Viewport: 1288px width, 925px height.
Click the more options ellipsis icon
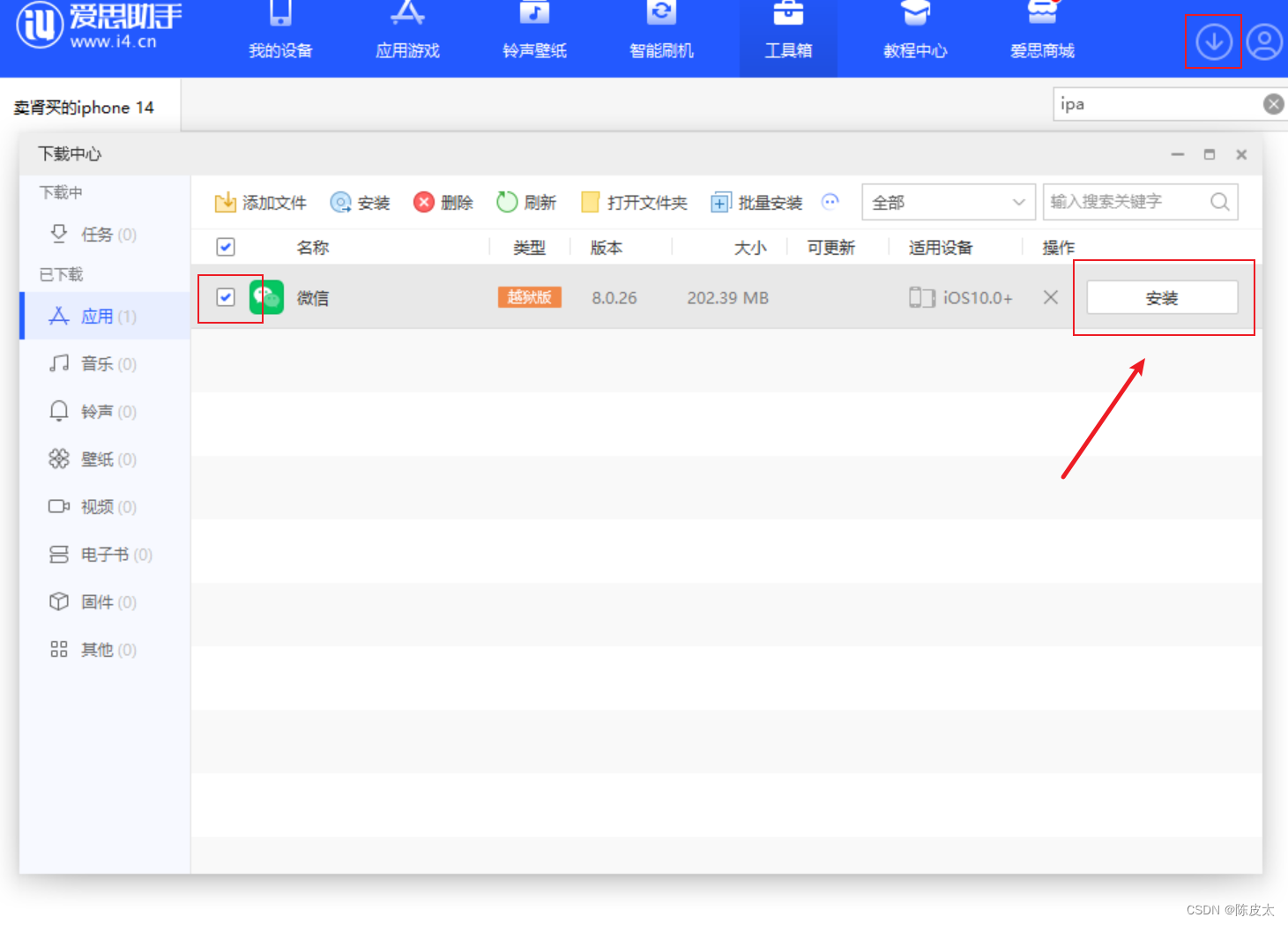pos(830,202)
